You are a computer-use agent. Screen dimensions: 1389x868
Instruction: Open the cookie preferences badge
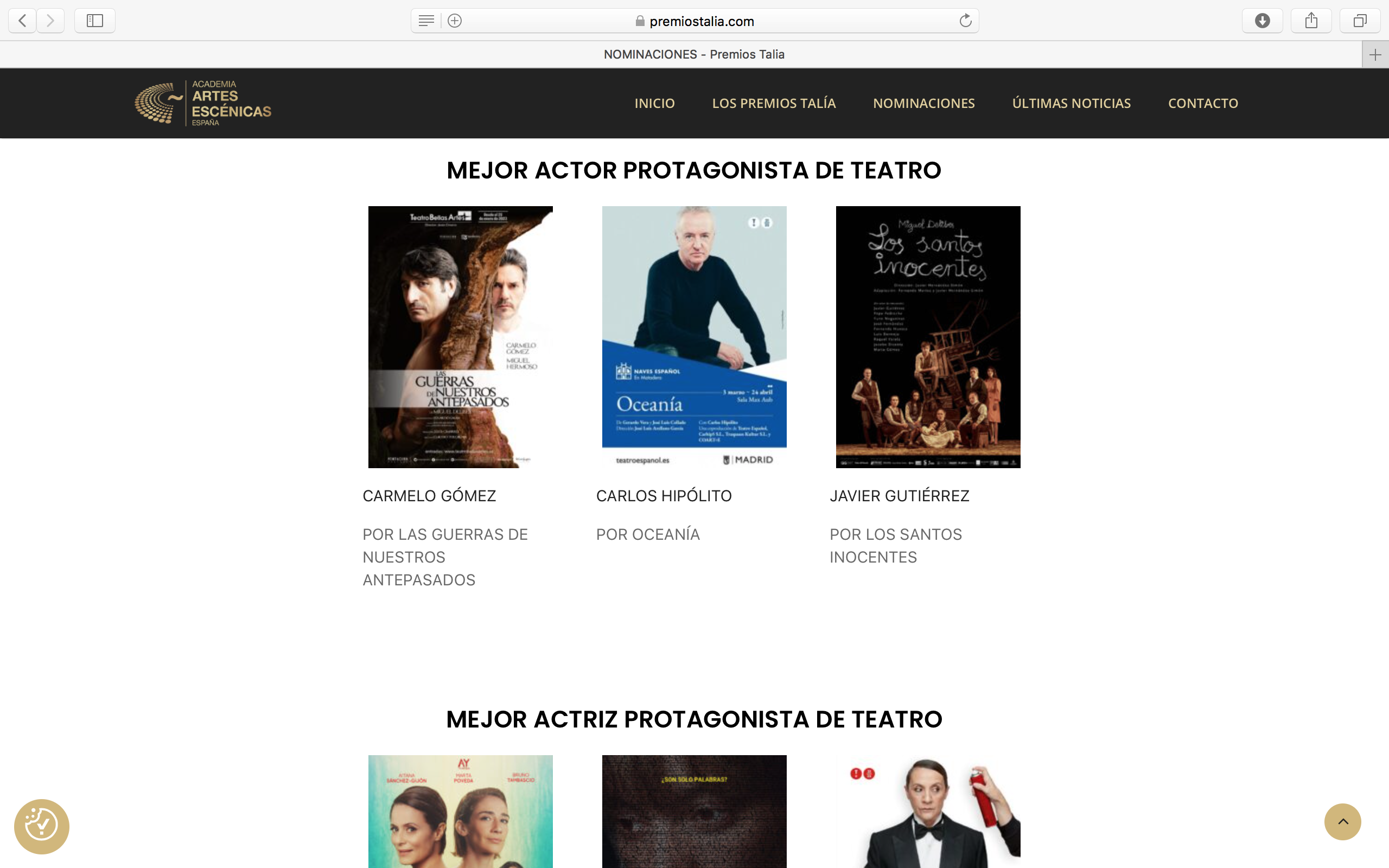click(x=41, y=826)
